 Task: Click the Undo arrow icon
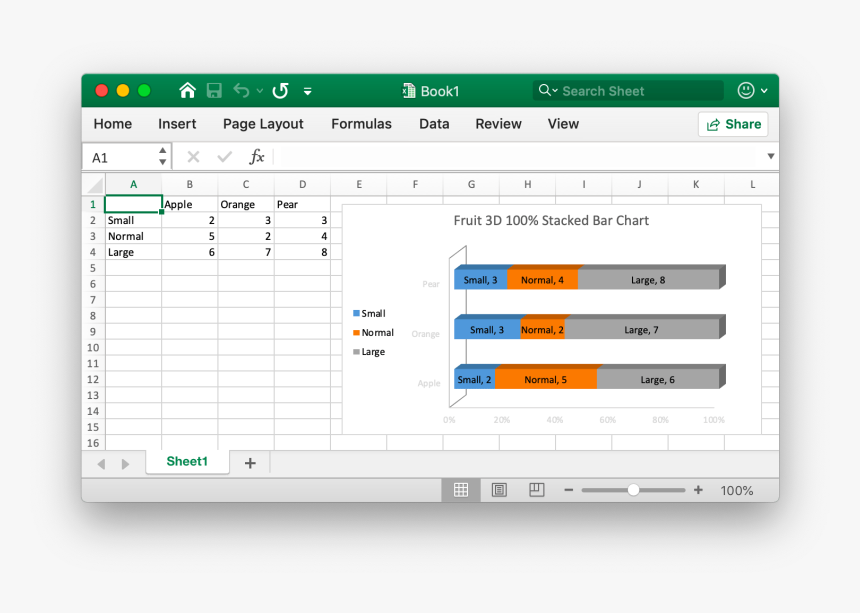pyautogui.click(x=240, y=90)
